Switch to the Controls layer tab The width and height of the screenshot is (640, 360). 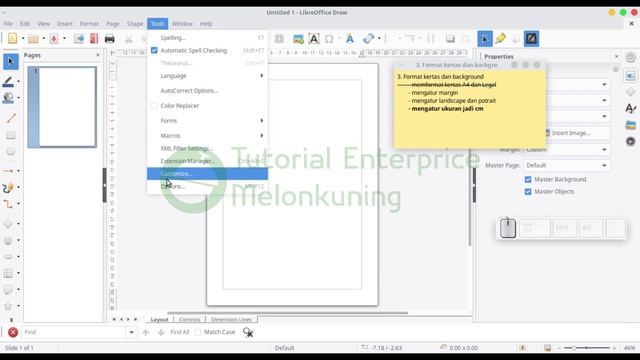190,320
